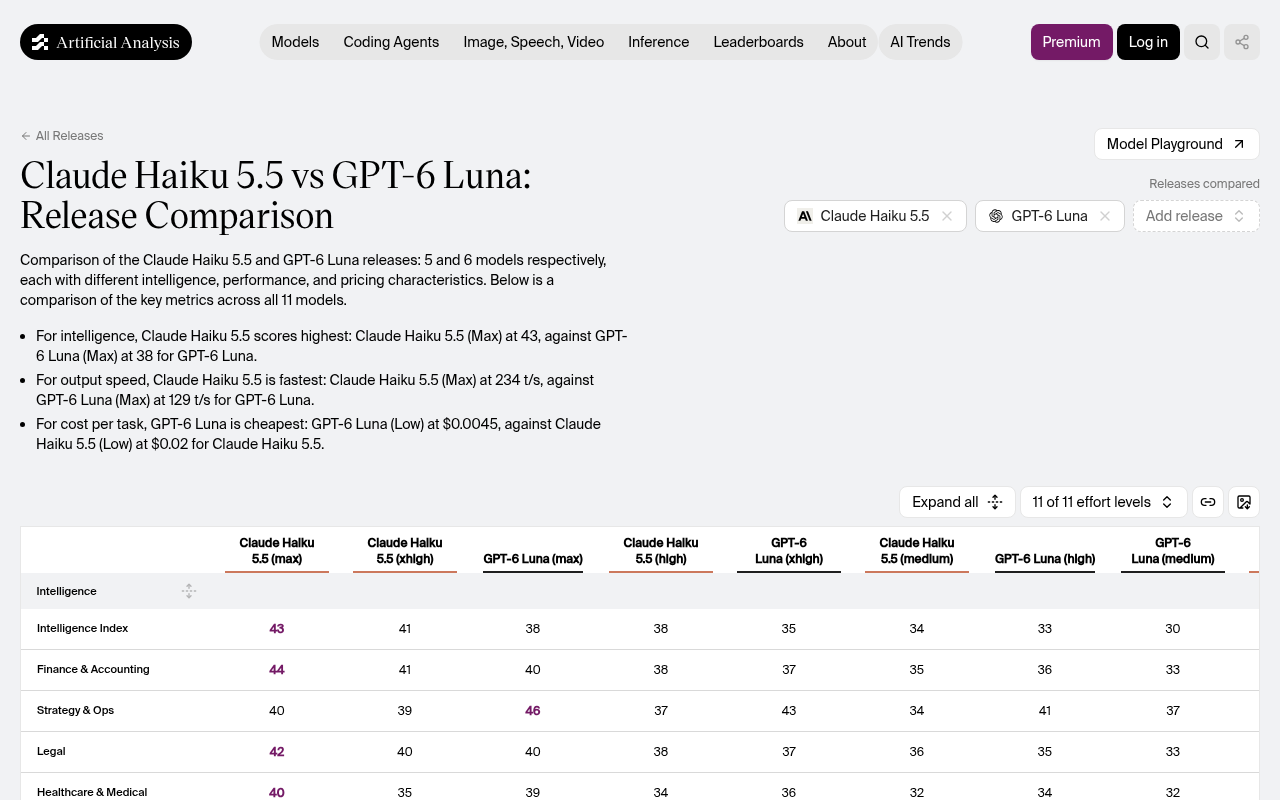Click GPT-6 Luna (medium) column header
The image size is (1280, 800).
tap(1173, 551)
